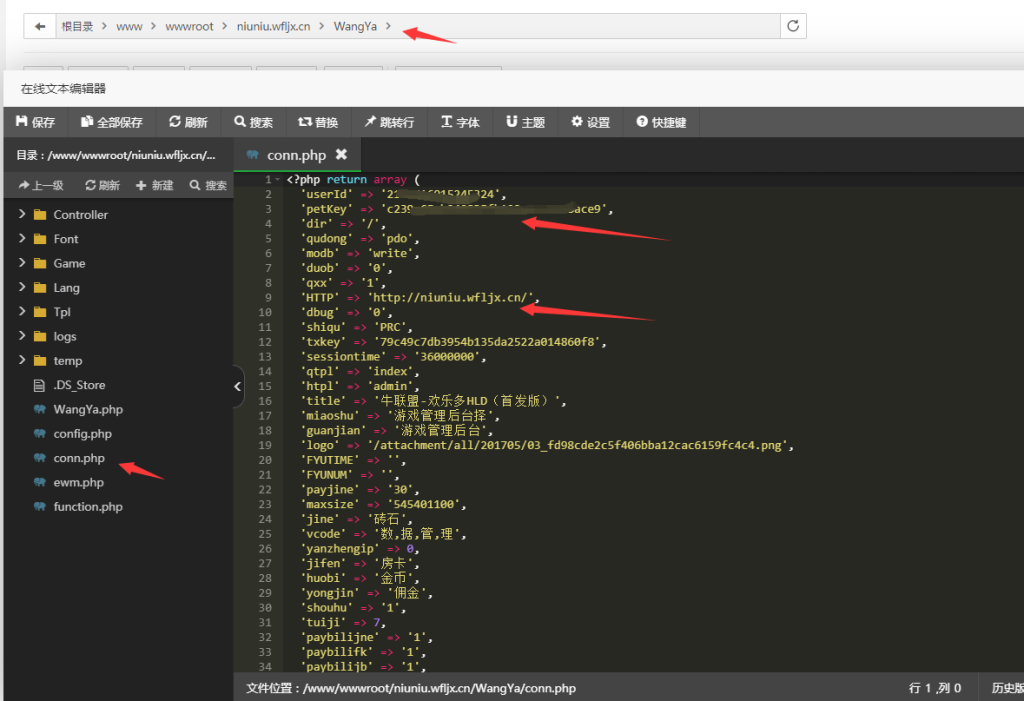The height and width of the screenshot is (701, 1024).
Task: Select the temp folder icon
Action: [40, 361]
